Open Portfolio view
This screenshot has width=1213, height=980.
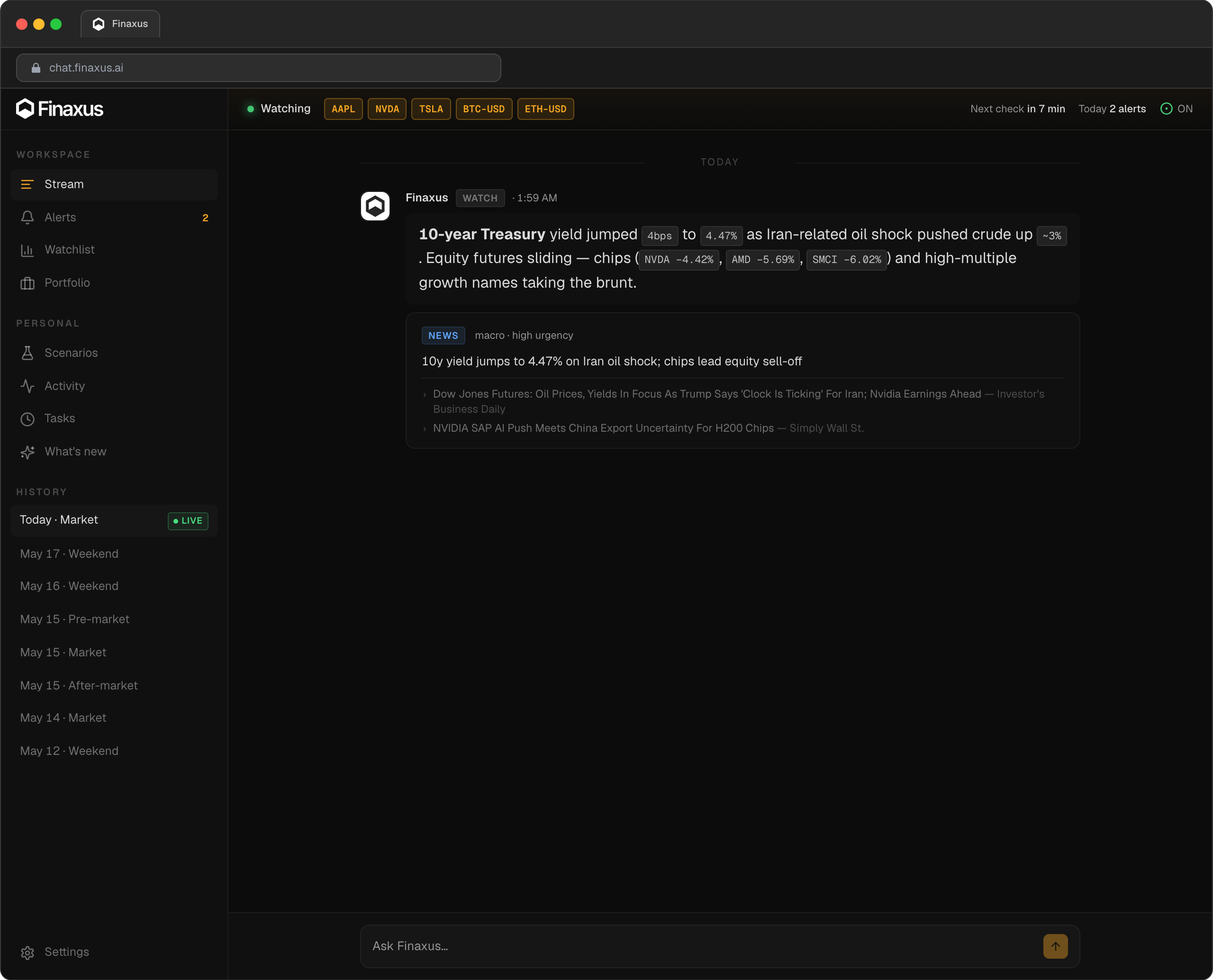pos(114,283)
